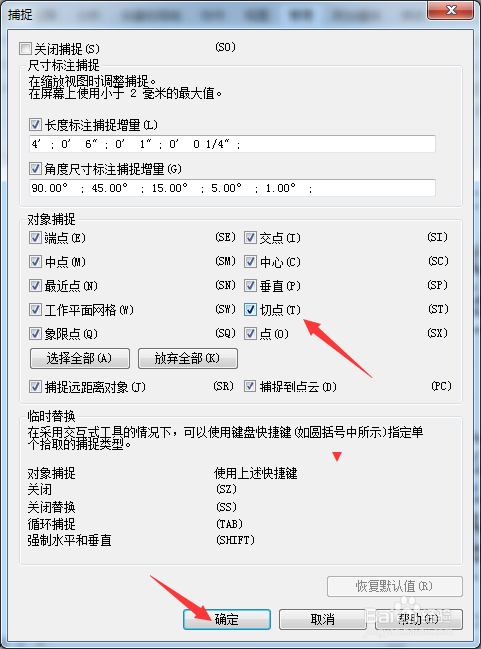The image size is (481, 649).
Task: Toggle the 中心 (C) checkbox
Action: (250, 262)
